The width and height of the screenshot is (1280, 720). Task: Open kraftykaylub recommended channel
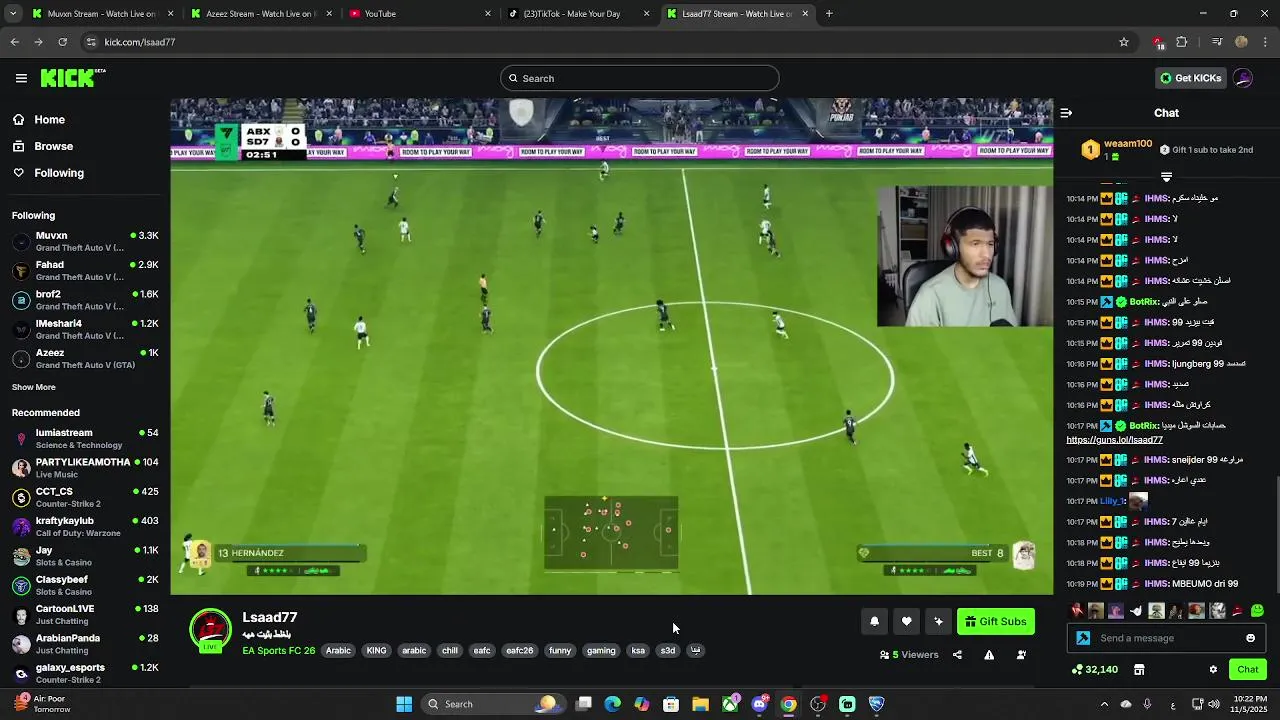[x=85, y=526]
